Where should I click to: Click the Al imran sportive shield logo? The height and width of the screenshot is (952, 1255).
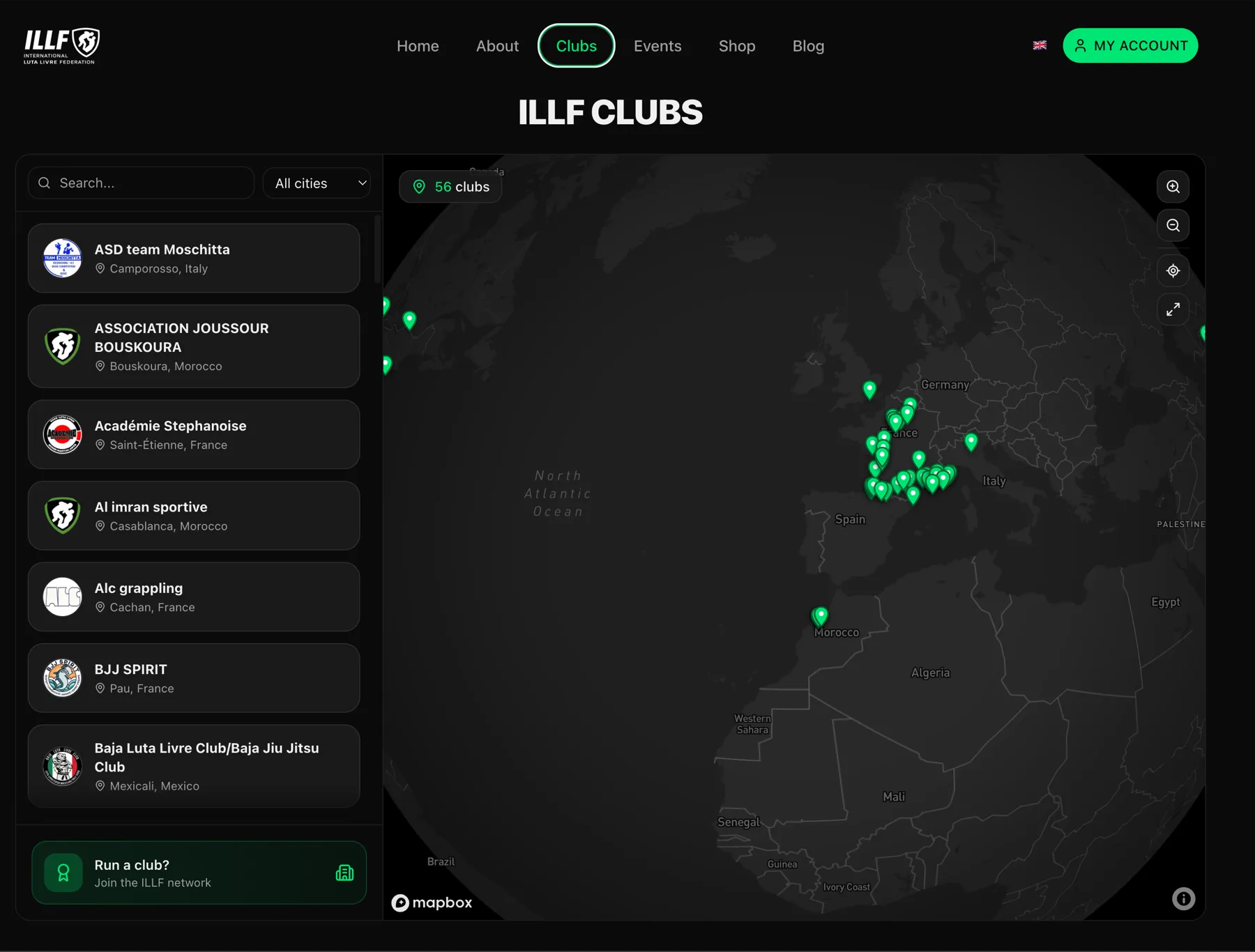63,516
